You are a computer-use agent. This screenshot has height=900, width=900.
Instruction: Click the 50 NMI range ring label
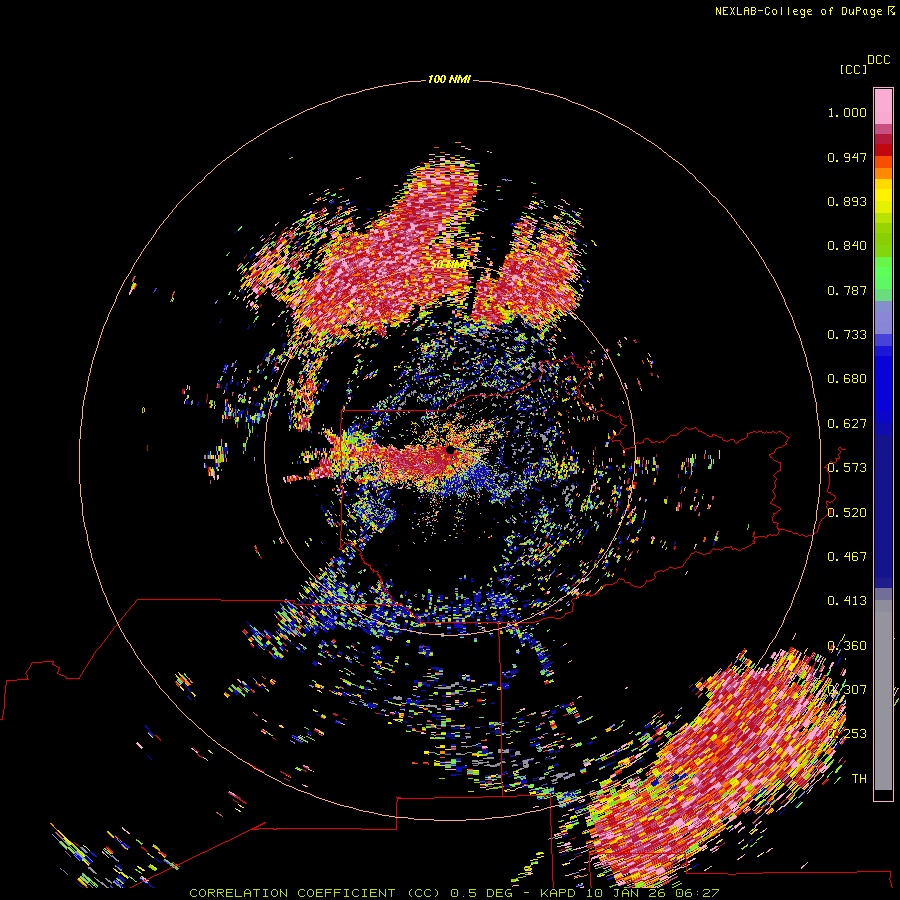(x=449, y=265)
